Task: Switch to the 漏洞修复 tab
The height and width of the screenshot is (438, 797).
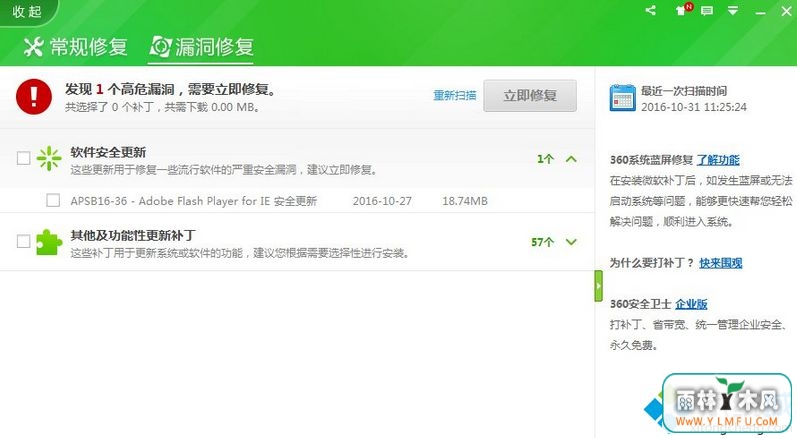Action: click(x=202, y=47)
